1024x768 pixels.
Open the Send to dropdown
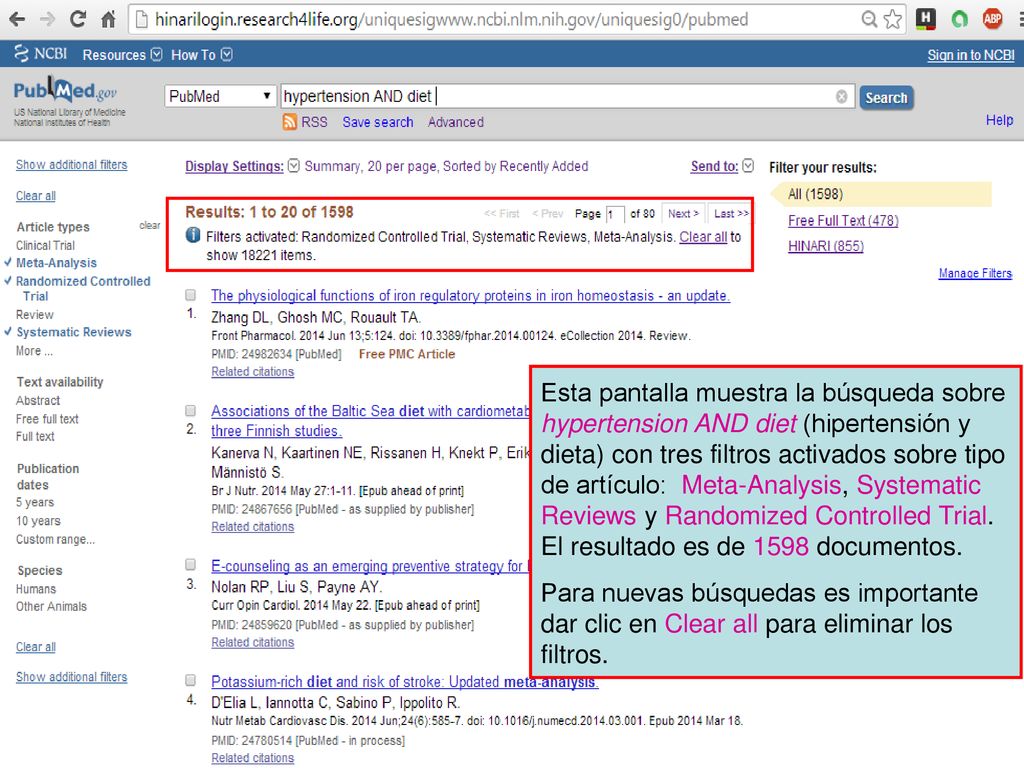click(x=722, y=167)
